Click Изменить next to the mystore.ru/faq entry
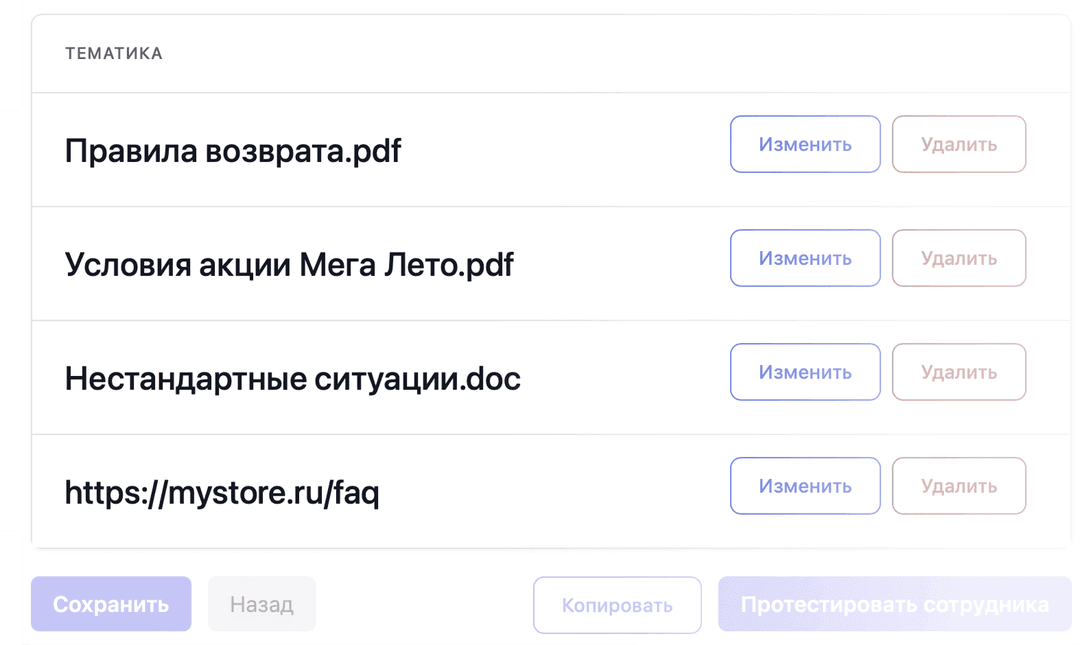1080x645 pixels. (805, 485)
